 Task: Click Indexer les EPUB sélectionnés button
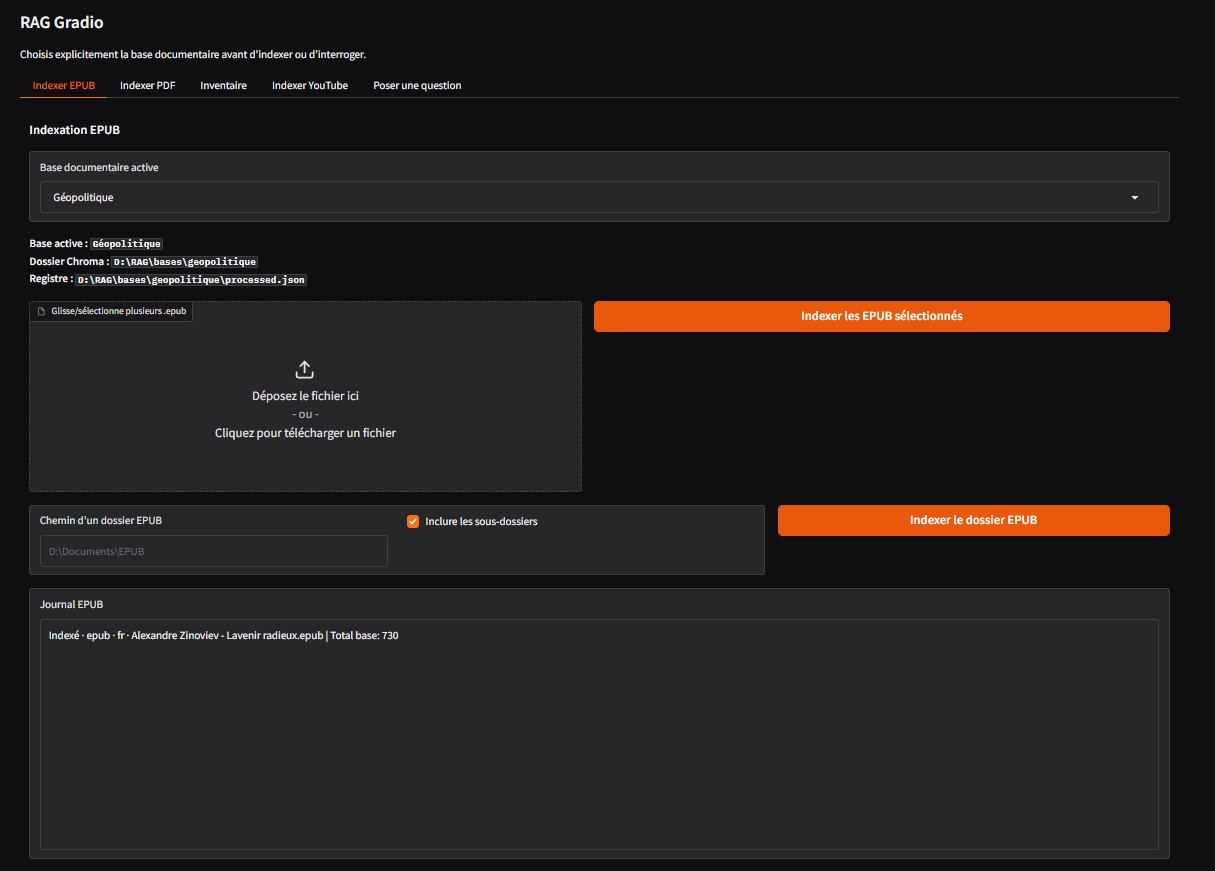(x=881, y=316)
